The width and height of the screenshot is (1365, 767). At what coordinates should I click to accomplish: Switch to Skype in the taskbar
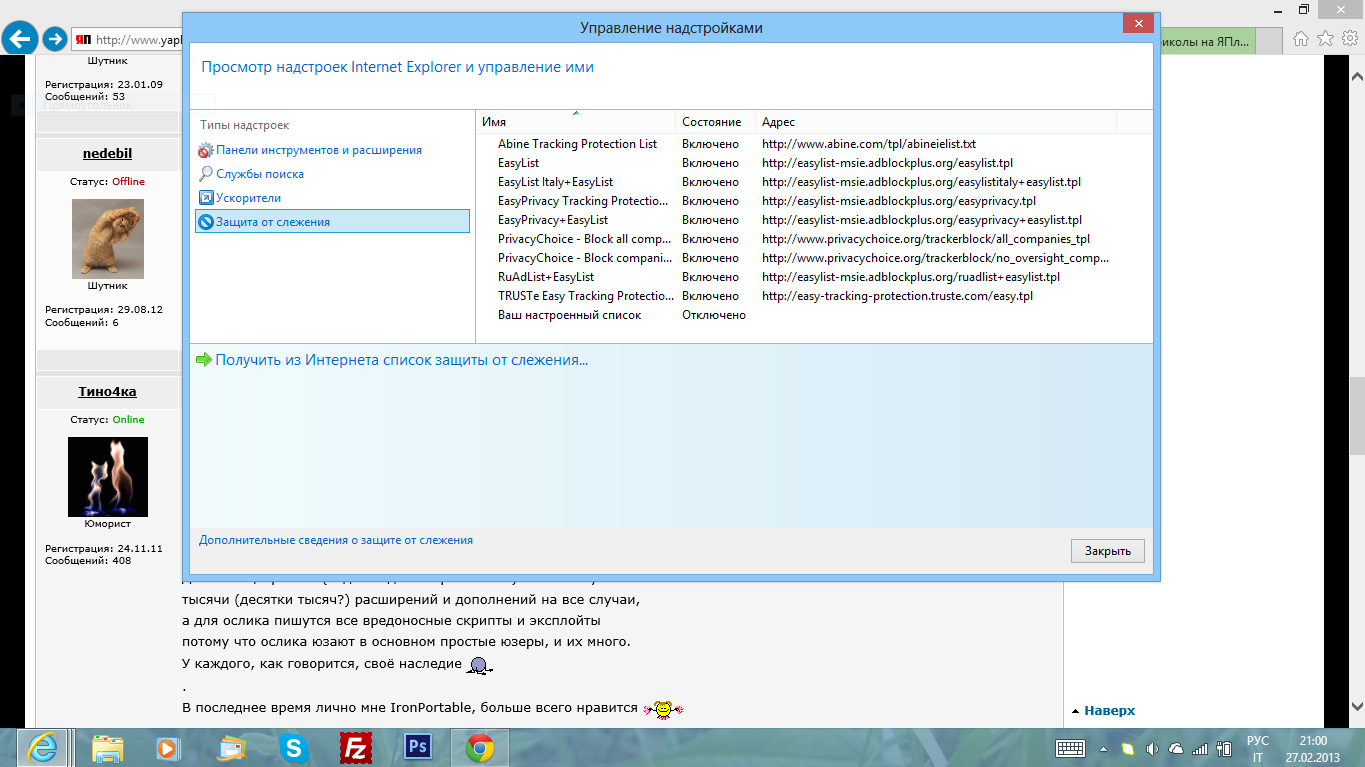(x=294, y=747)
